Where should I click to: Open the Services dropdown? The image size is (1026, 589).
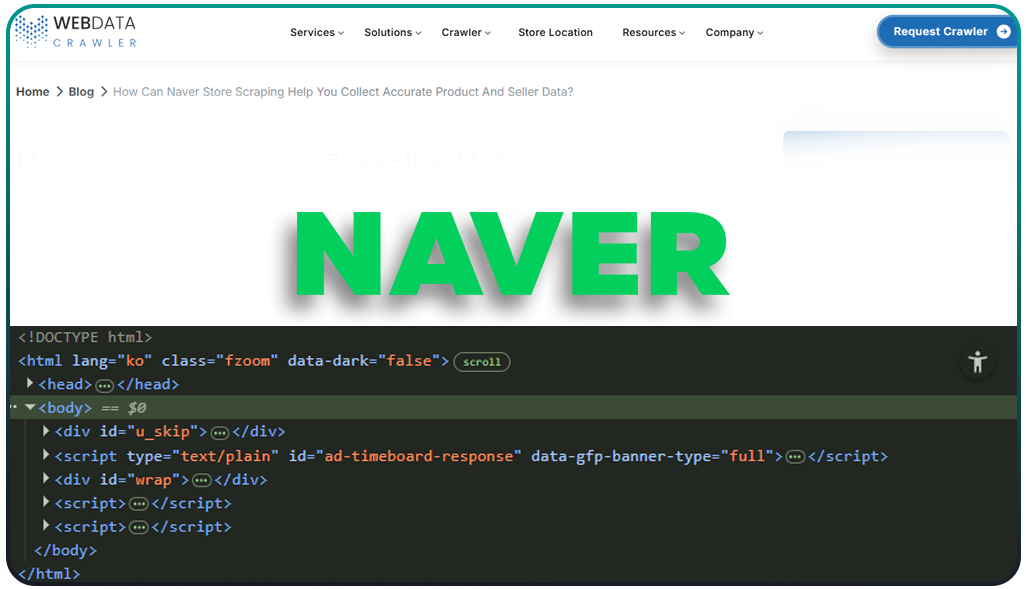316,32
